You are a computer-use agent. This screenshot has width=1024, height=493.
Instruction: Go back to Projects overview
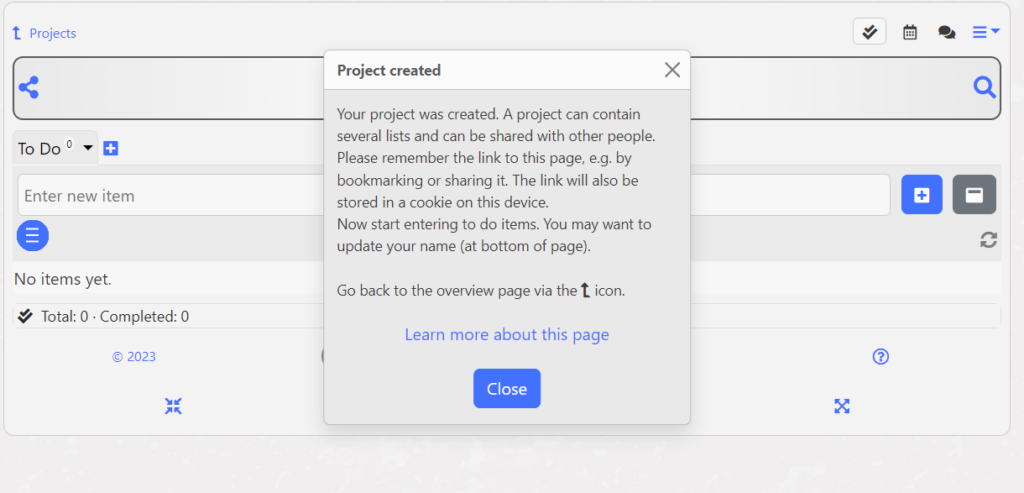44,33
